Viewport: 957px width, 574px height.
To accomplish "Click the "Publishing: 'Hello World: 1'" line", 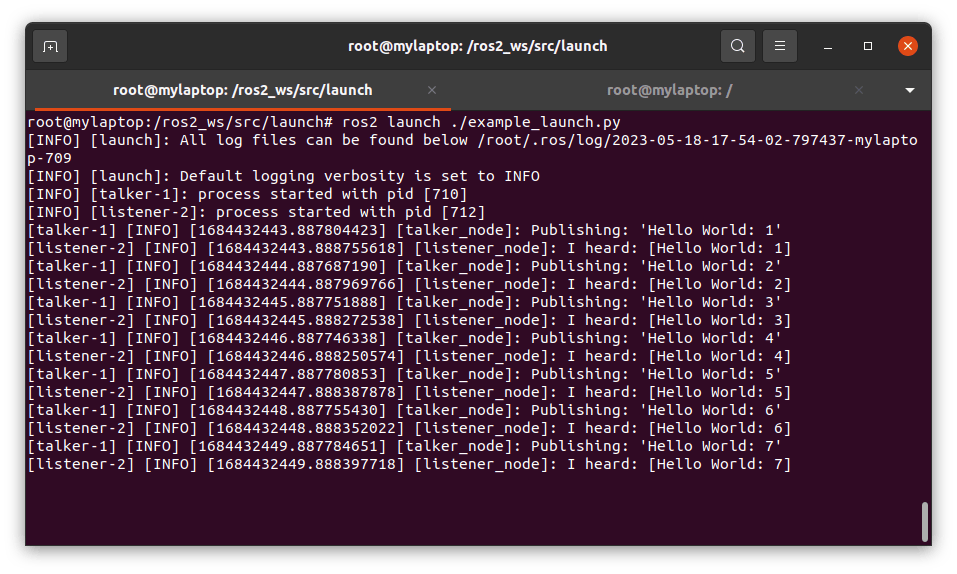I will tap(405, 230).
